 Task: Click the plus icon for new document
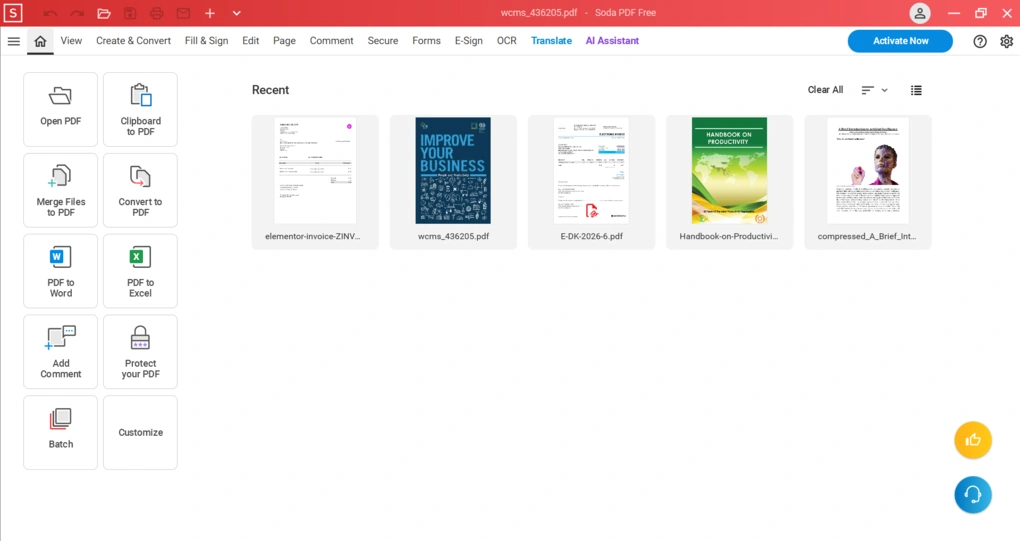click(209, 14)
